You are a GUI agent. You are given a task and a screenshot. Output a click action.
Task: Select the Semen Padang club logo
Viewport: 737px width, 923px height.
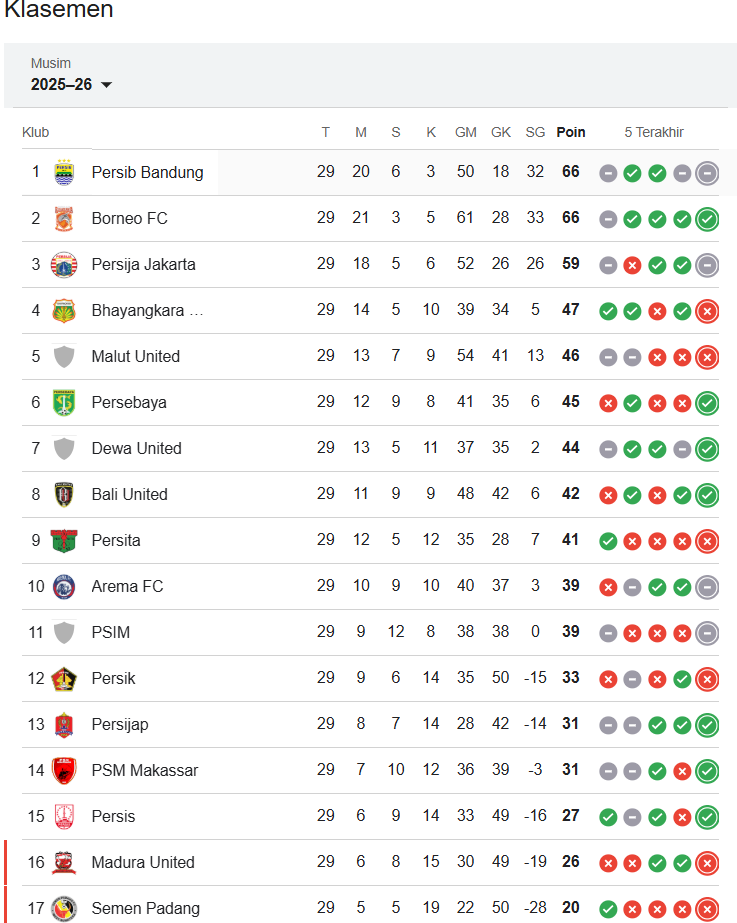64,908
